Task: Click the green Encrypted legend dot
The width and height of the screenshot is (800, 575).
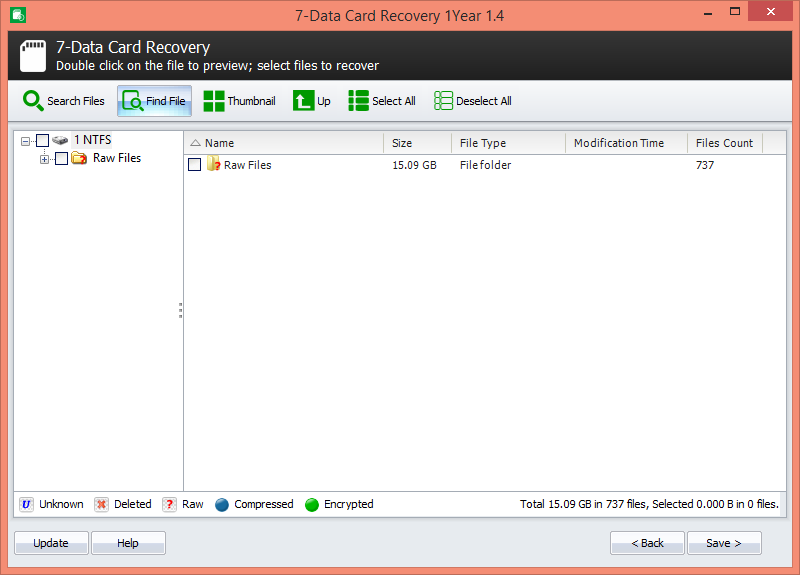Action: click(x=312, y=505)
